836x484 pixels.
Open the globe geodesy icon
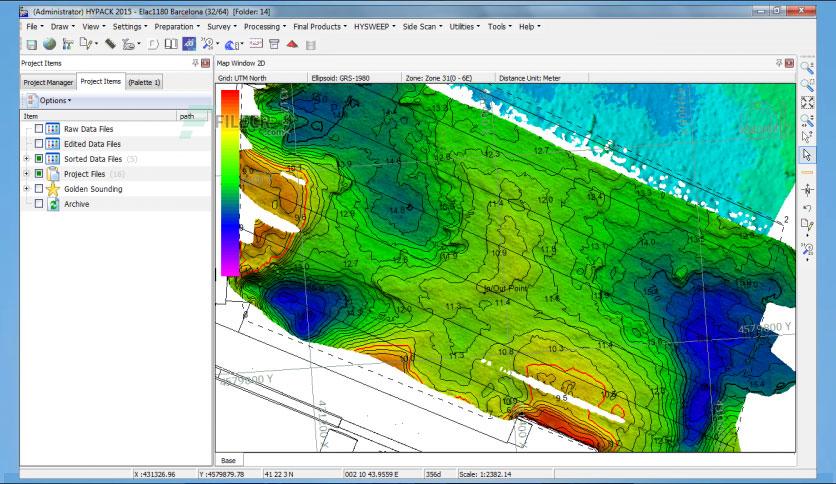tap(50, 44)
